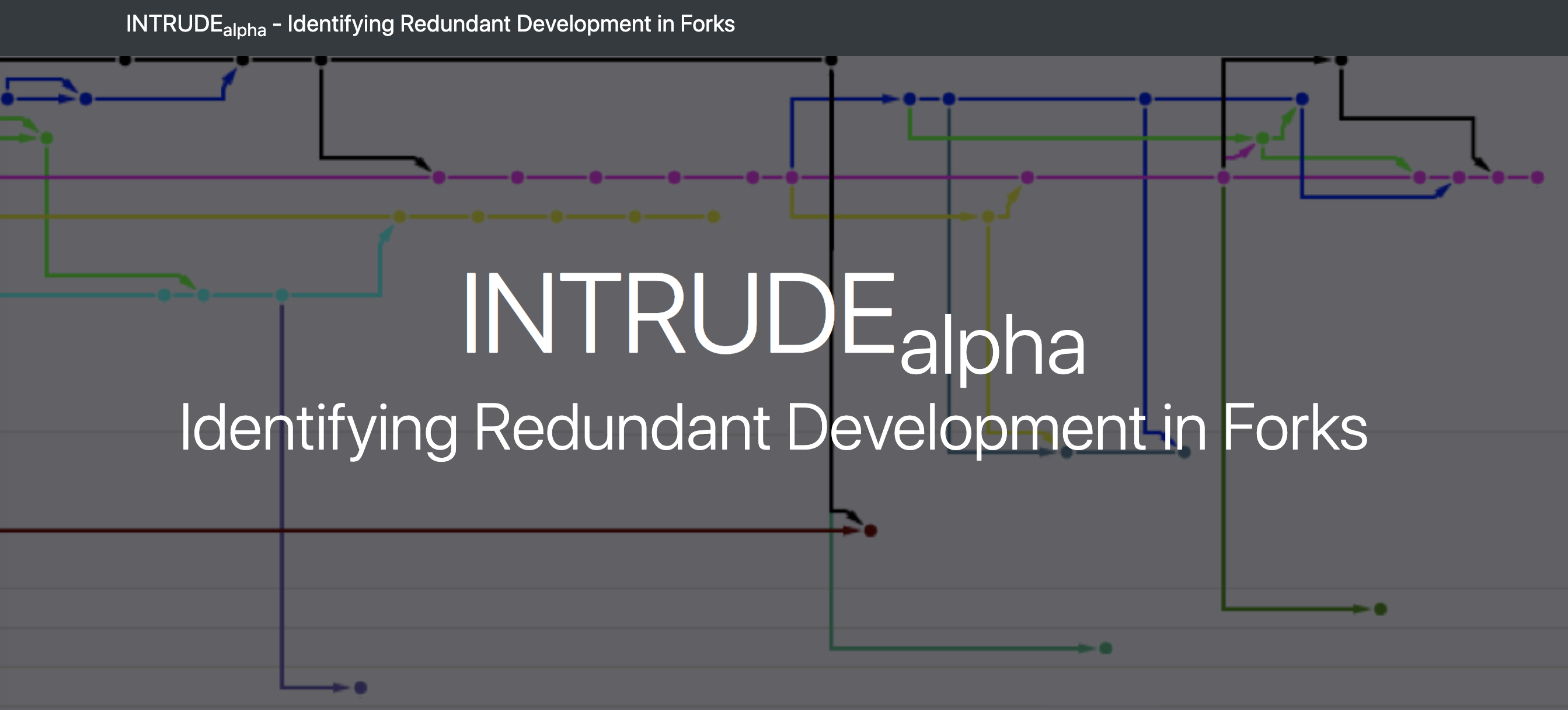This screenshot has height=710, width=1568.
Task: Select the leftmost black node on the top line
Action: coord(125,60)
